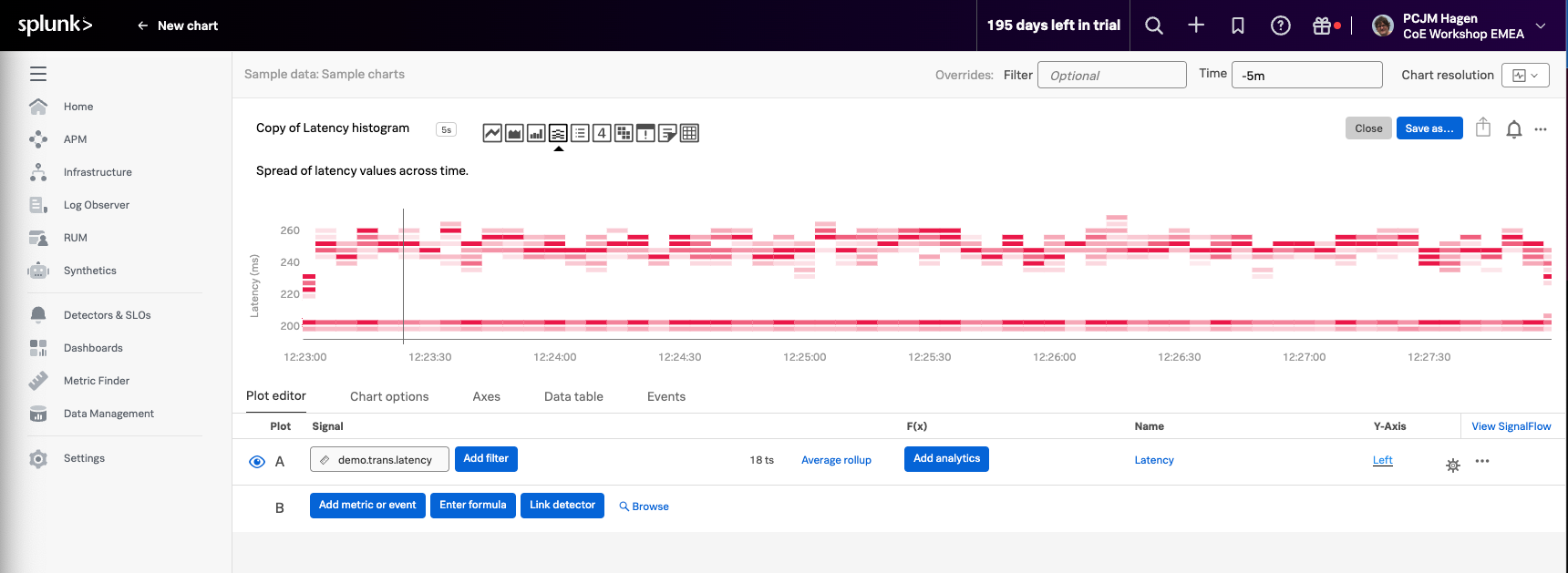Open the bookmark icon in header

pyautogui.click(x=1238, y=26)
